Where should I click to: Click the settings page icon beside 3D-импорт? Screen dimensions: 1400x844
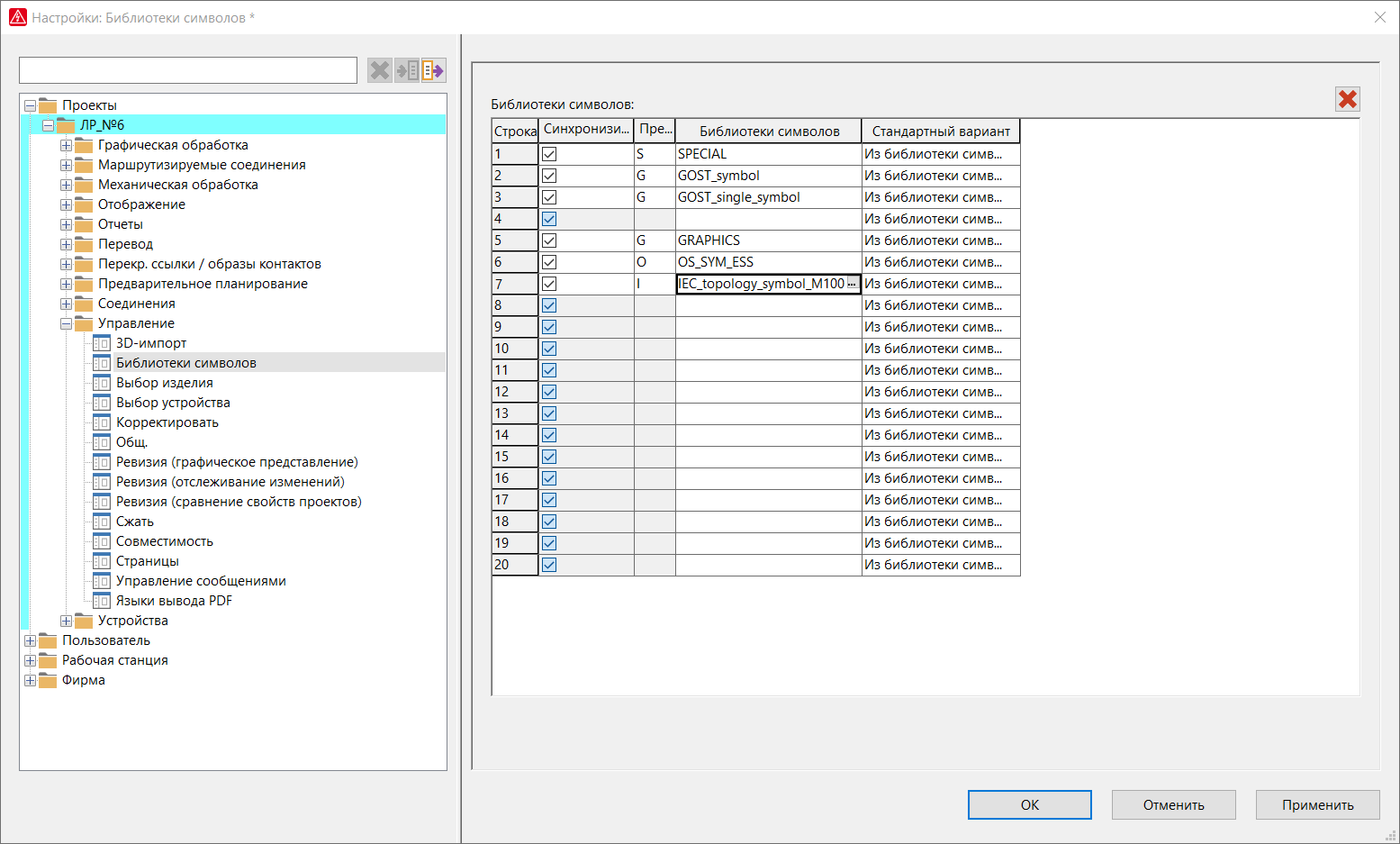pyautogui.click(x=102, y=343)
